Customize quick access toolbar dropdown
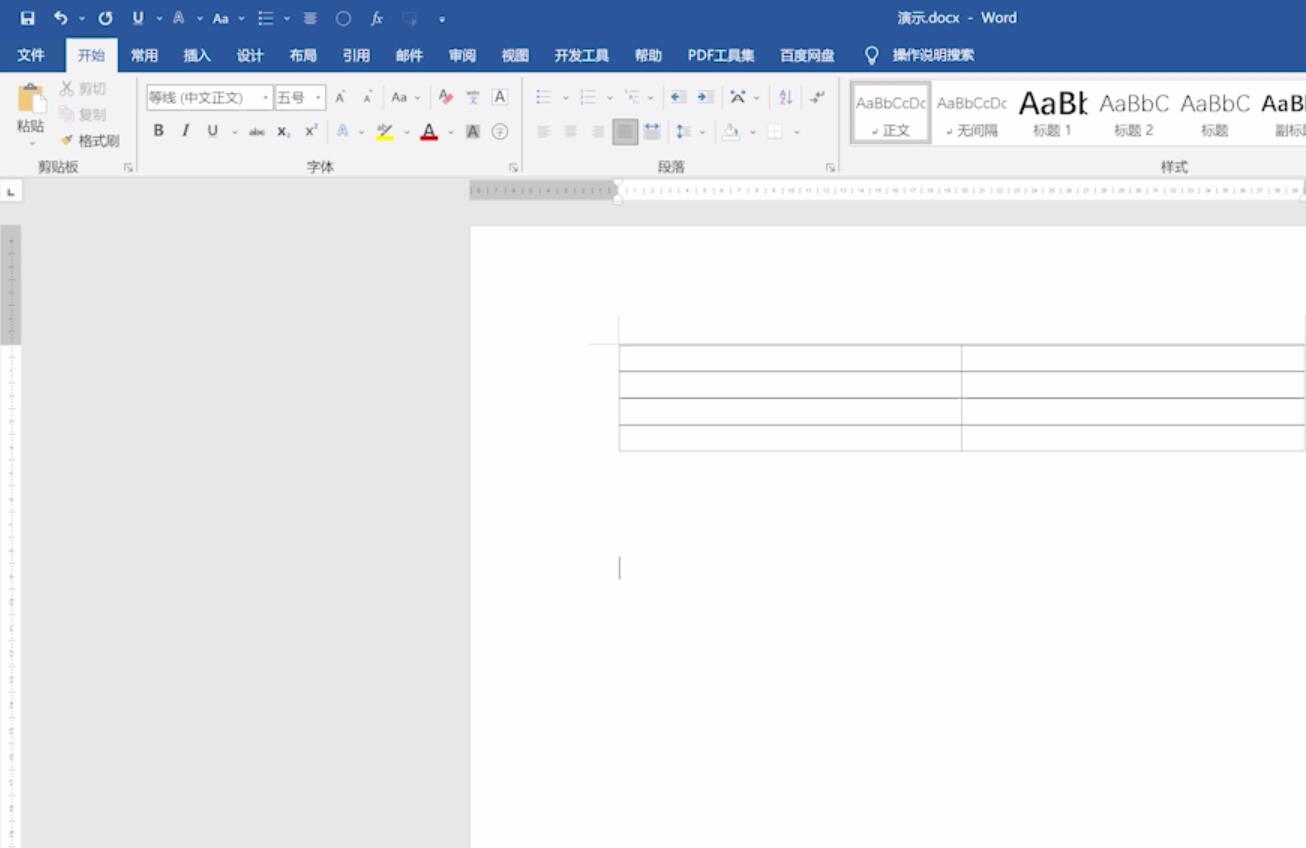Viewport: 1306px width, 848px height. pyautogui.click(x=442, y=18)
